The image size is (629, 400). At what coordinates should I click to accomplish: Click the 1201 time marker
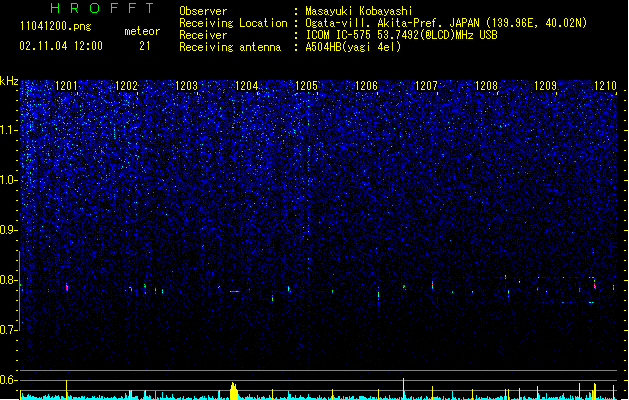(66, 86)
